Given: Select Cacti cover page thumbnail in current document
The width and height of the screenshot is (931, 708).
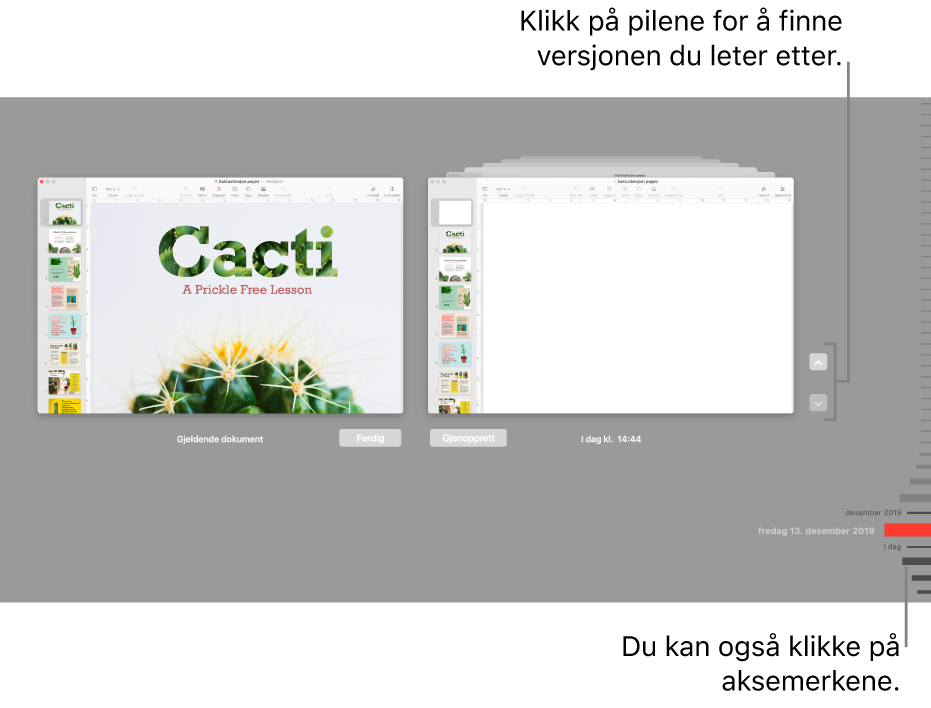Looking at the screenshot, I should (64, 213).
